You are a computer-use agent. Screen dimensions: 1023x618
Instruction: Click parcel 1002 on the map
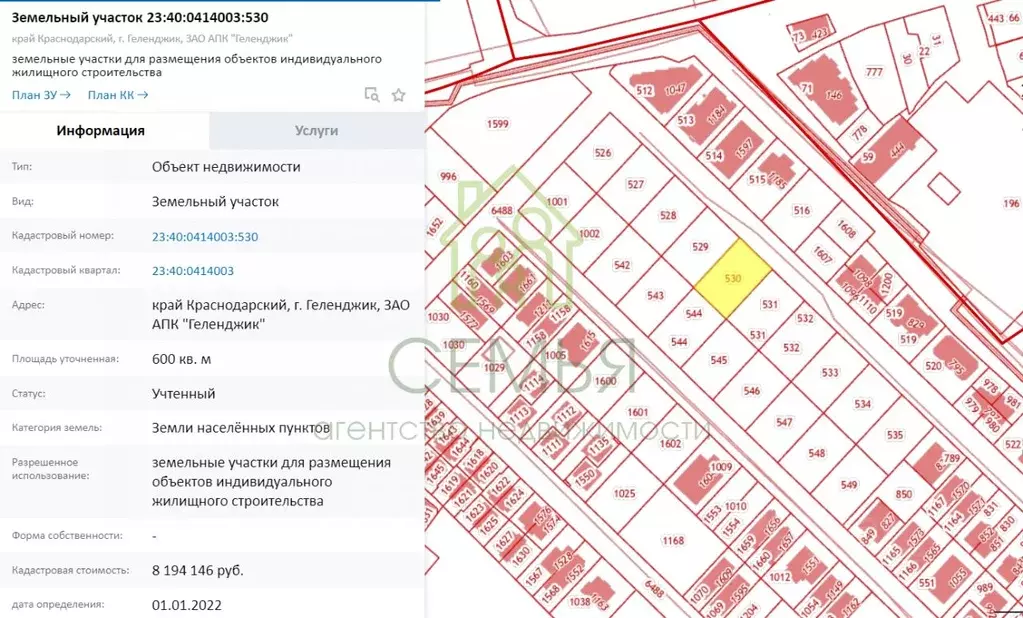(588, 234)
